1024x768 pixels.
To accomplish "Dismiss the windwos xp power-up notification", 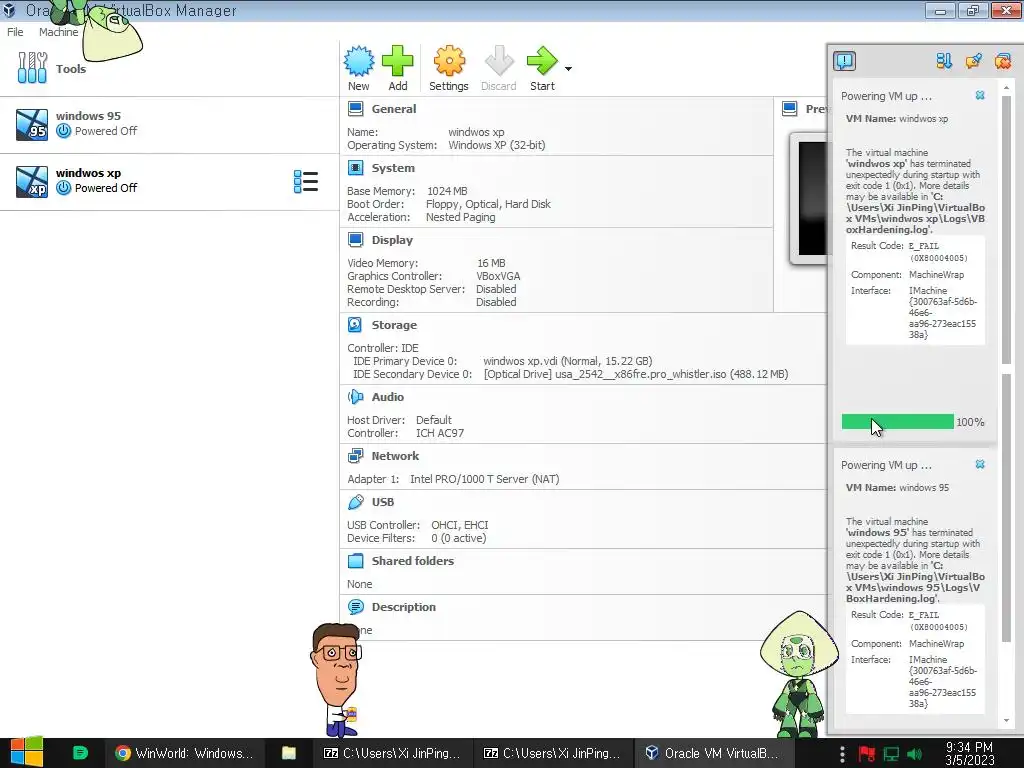I will (x=980, y=95).
